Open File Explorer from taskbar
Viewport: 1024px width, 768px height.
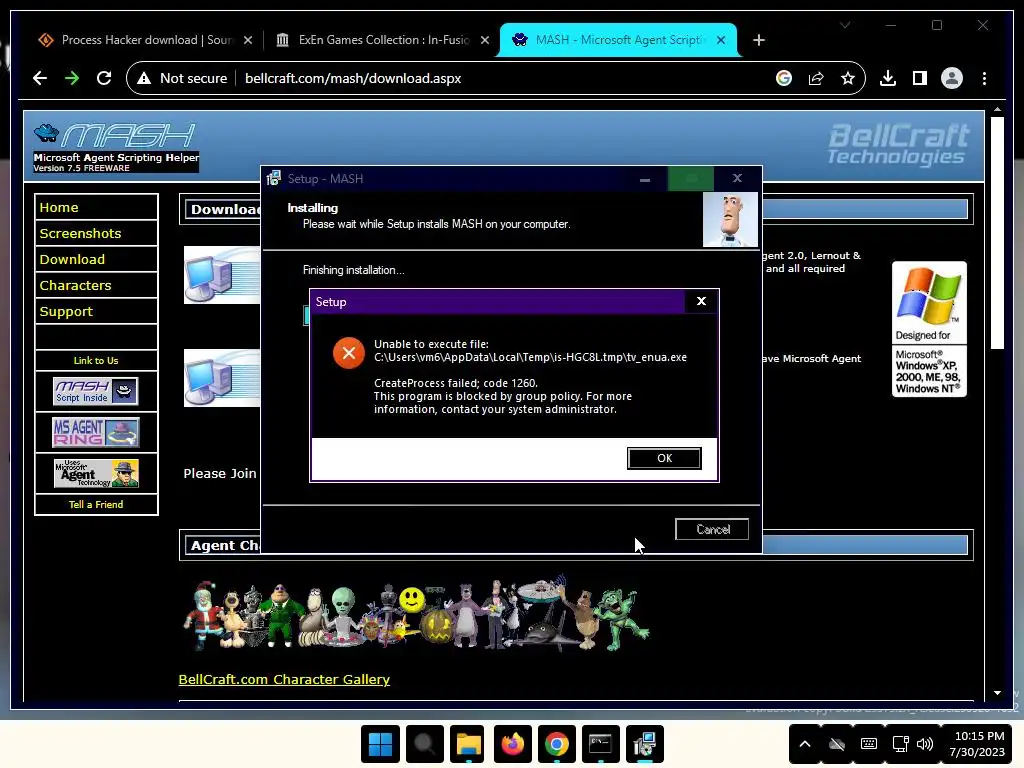click(468, 744)
